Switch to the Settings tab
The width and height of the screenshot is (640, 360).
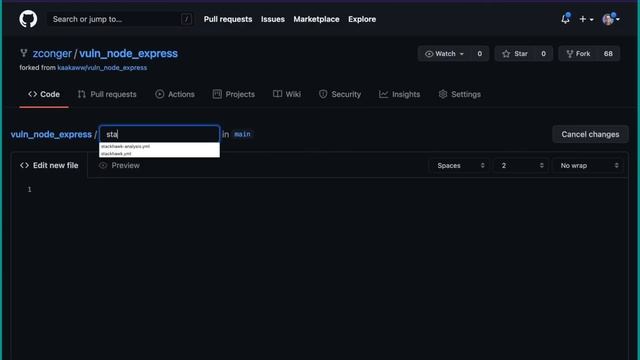pos(460,94)
